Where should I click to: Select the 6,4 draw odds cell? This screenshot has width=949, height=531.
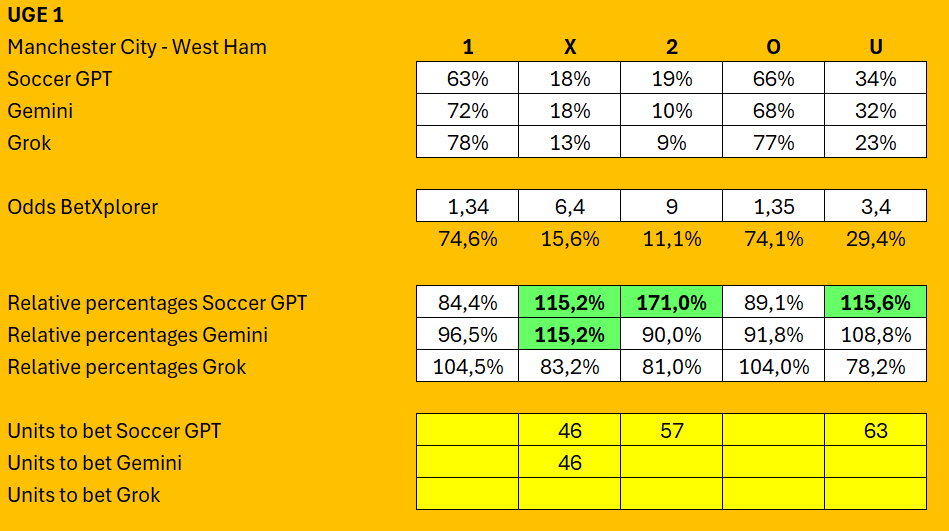569,207
